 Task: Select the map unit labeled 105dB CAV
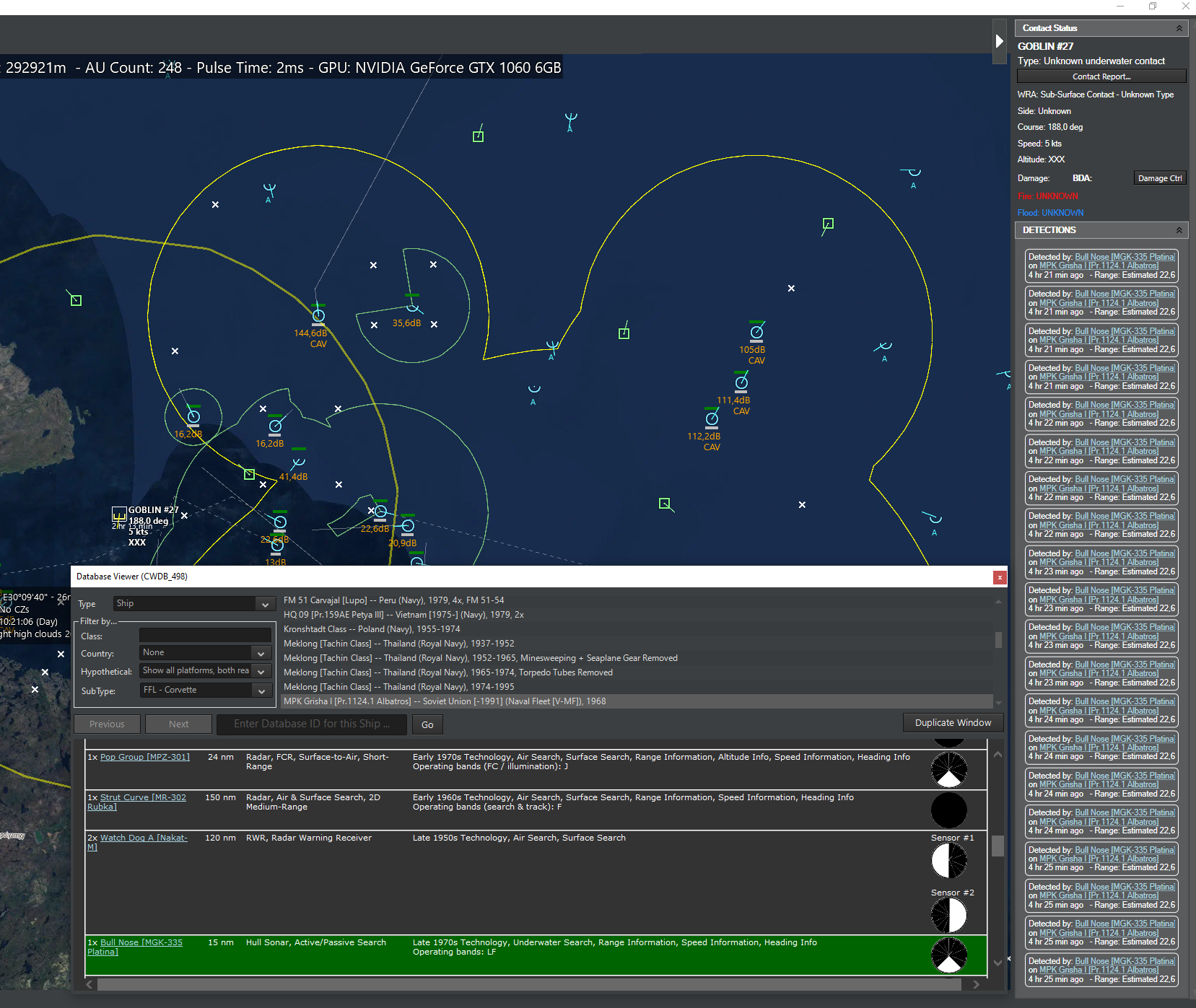[756, 332]
